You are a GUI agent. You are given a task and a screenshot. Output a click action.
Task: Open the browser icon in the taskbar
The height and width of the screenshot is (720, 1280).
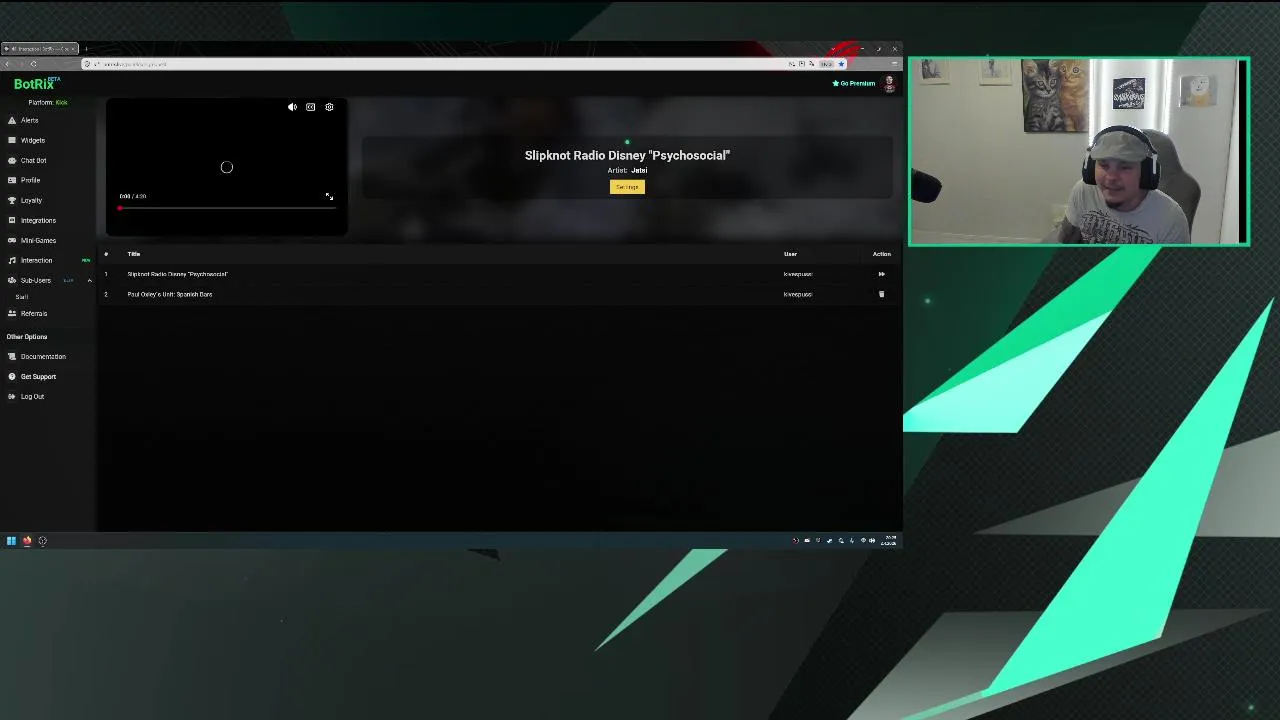[27, 541]
